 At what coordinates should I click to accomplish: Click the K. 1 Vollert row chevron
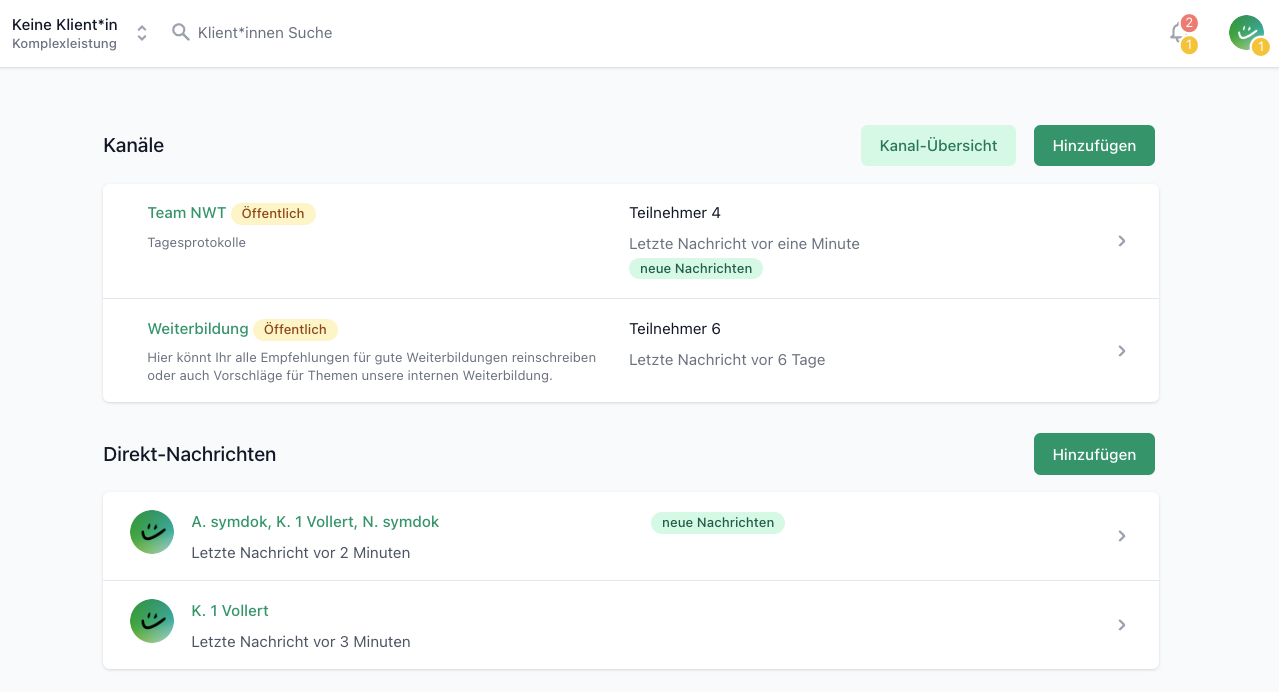pos(1122,625)
